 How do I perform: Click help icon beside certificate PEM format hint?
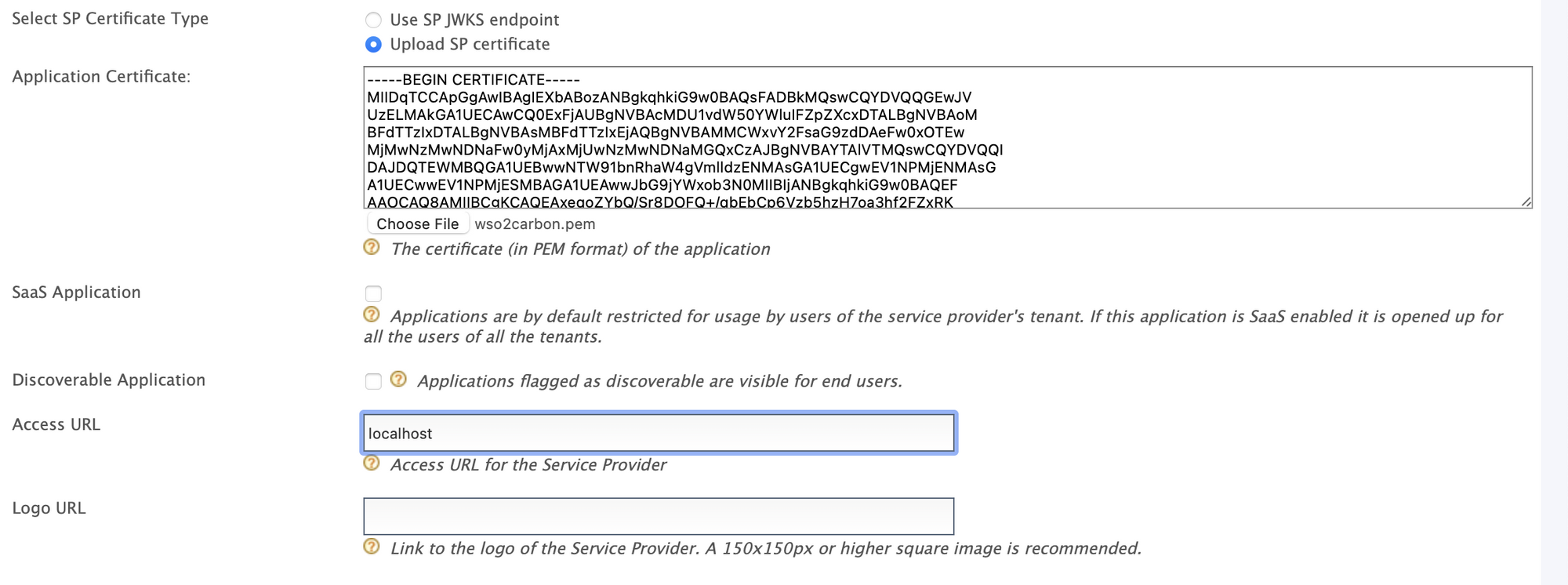pos(372,248)
